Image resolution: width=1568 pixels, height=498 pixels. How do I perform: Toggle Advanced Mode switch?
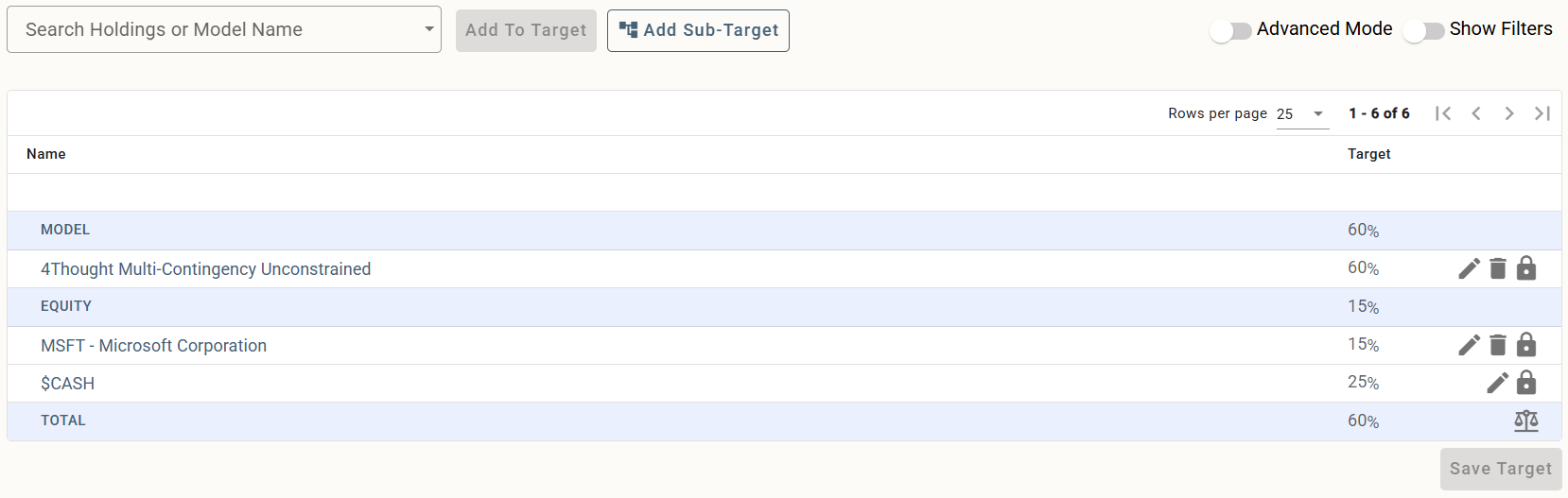(1230, 31)
